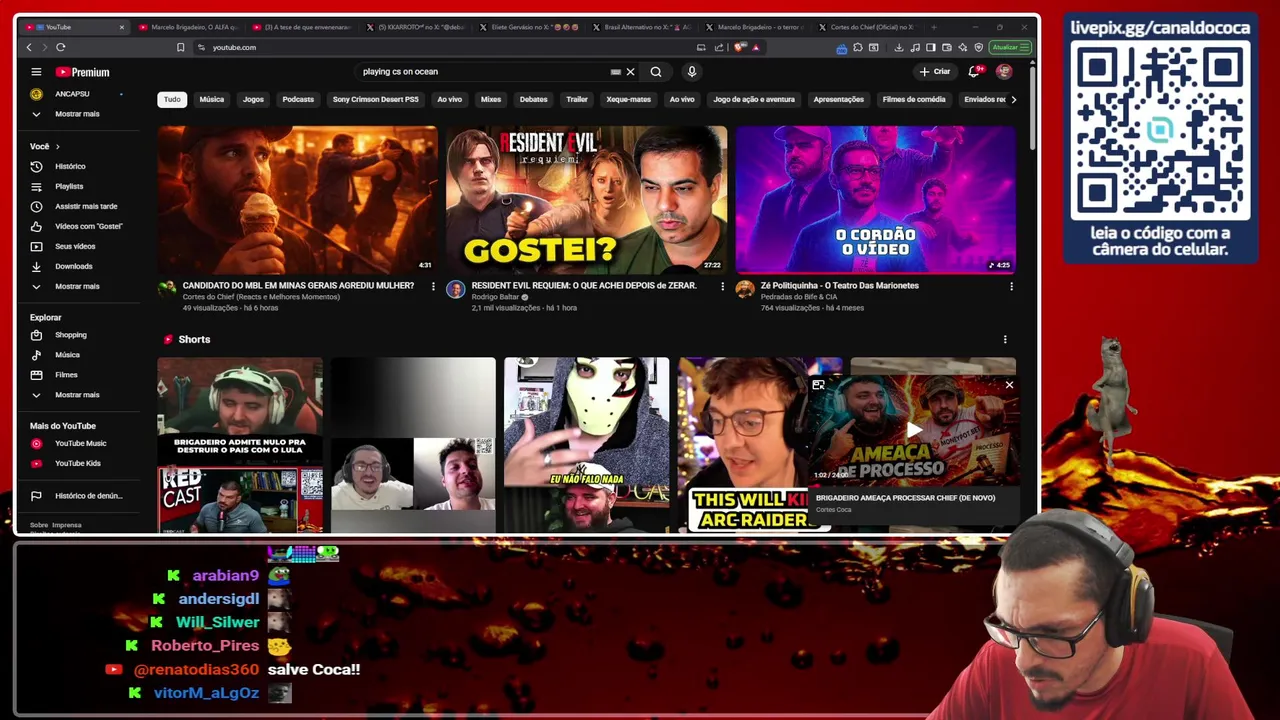Open the account avatar menu
Image resolution: width=1280 pixels, height=720 pixels.
pyautogui.click(x=1004, y=72)
